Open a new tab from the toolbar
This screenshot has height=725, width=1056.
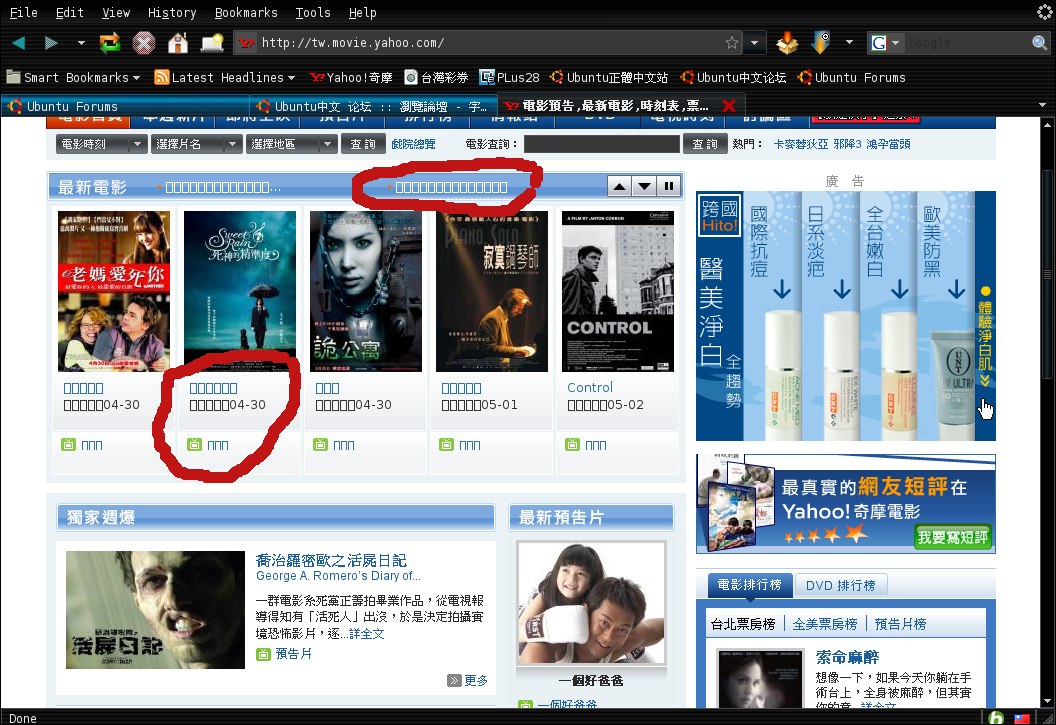click(x=212, y=43)
